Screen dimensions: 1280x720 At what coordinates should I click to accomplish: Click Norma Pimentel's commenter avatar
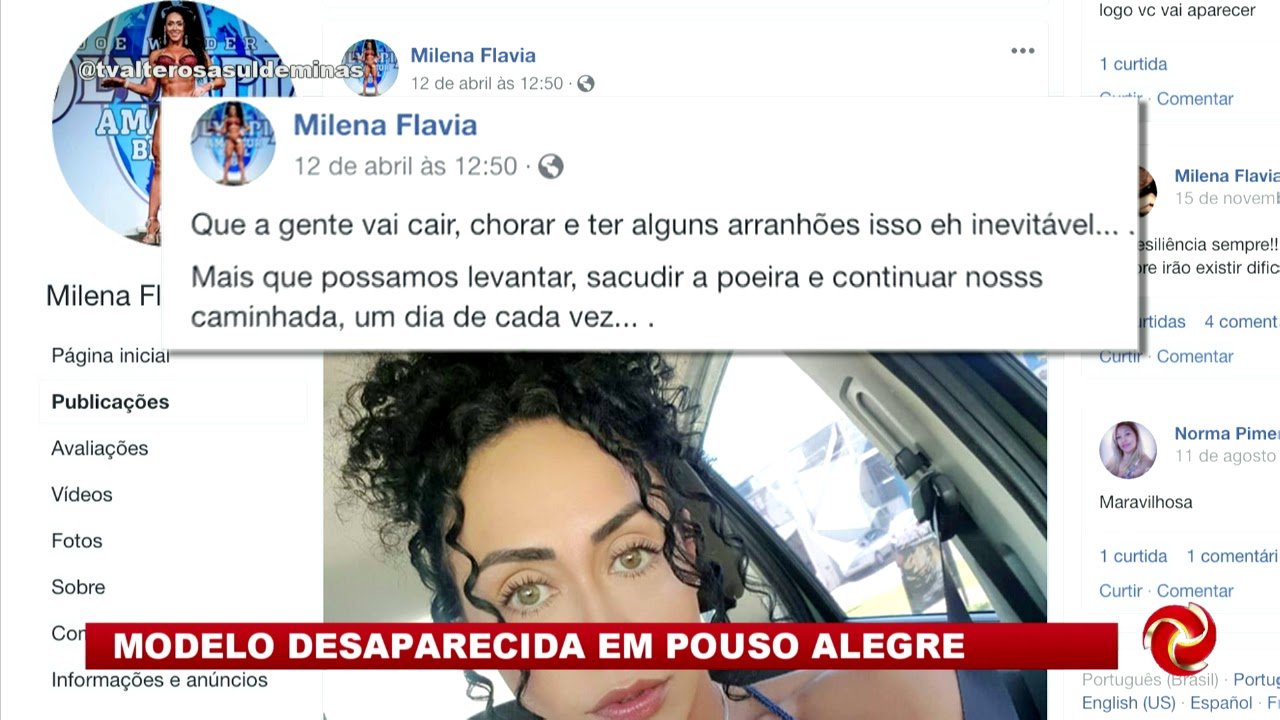point(1128,450)
